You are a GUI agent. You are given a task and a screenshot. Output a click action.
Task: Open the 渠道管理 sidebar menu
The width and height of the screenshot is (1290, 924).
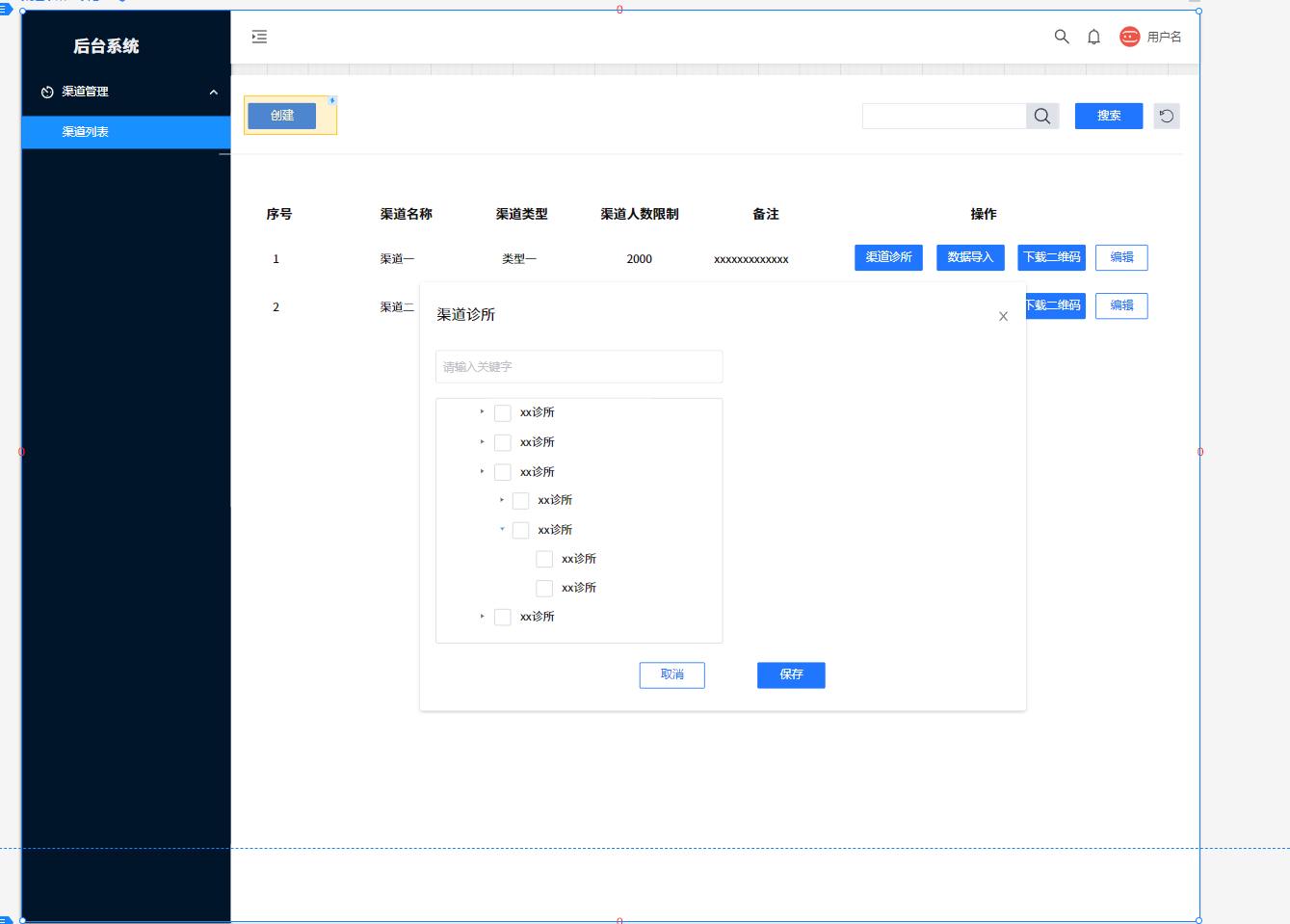pos(126,92)
